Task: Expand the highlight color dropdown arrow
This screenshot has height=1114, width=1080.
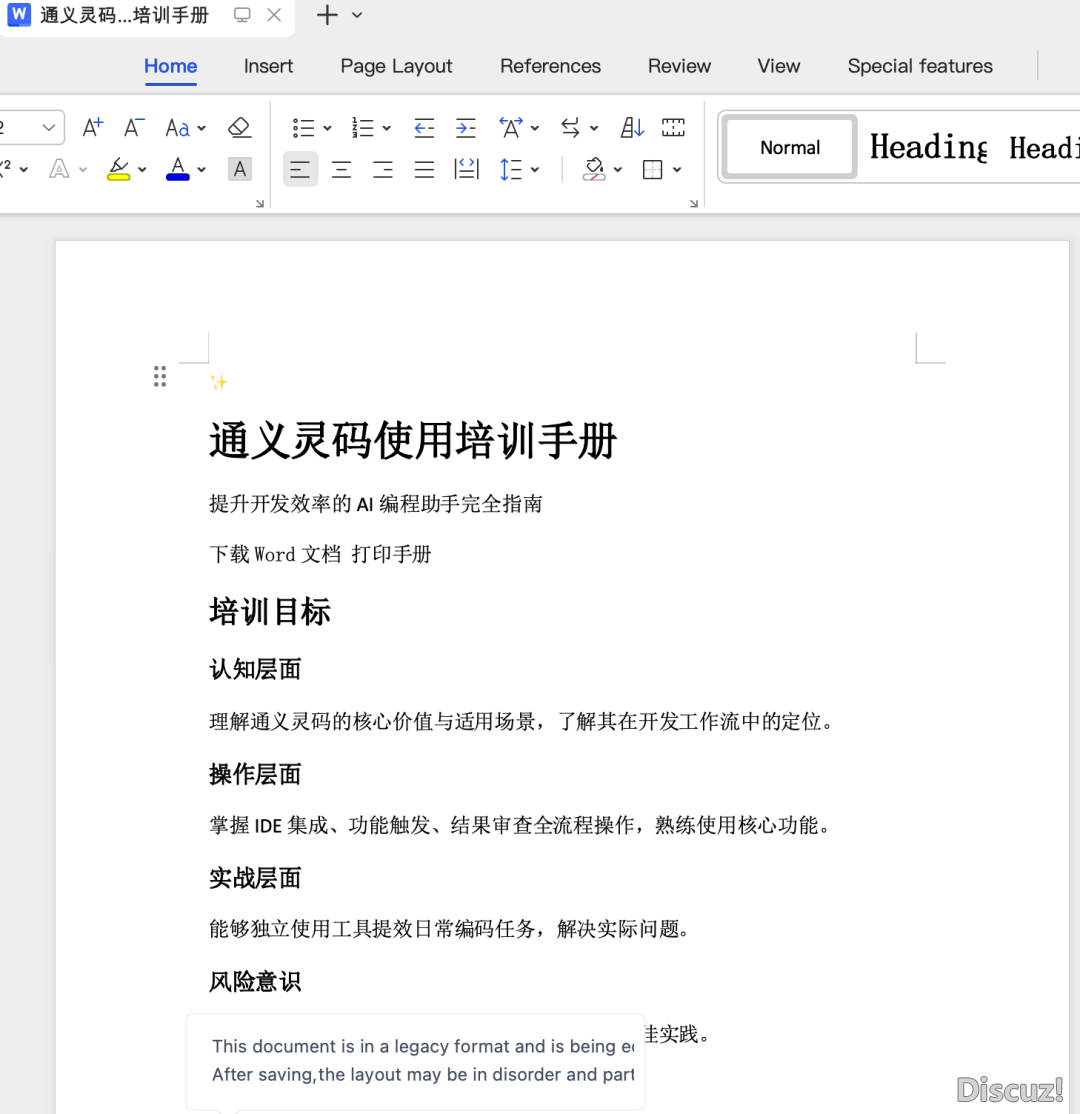Action: tap(142, 170)
